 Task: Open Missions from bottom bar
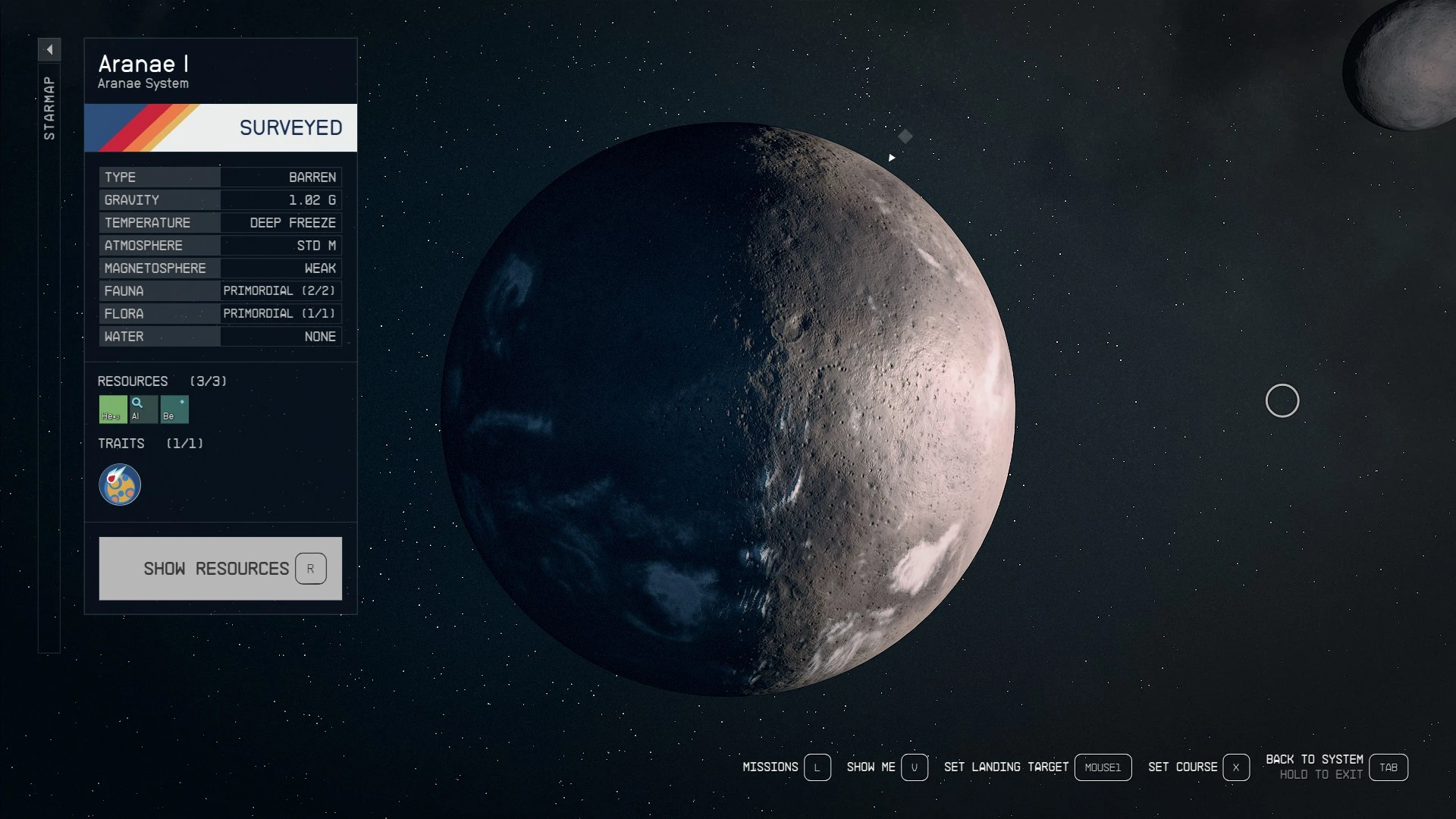point(770,767)
